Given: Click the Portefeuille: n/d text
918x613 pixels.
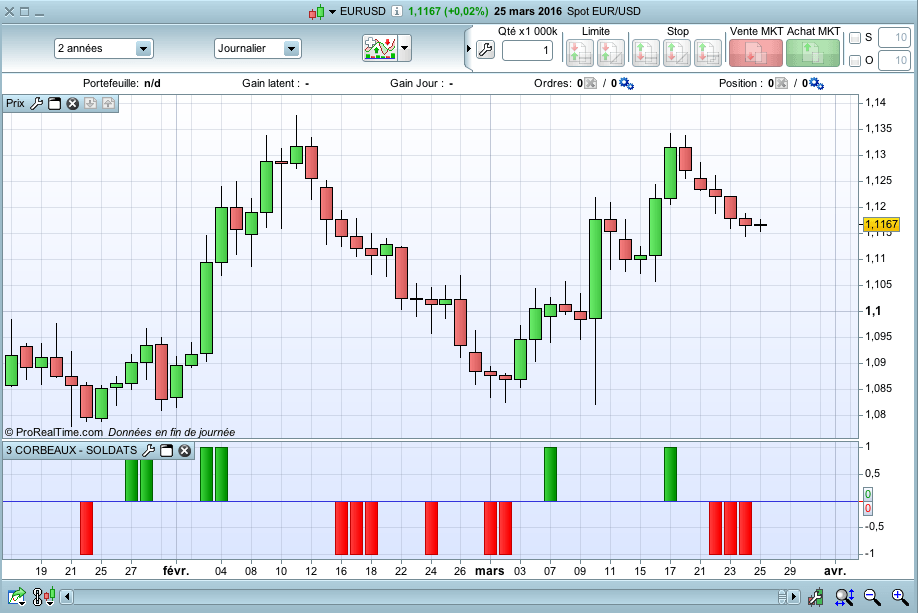Looking at the screenshot, I should click(x=122, y=83).
